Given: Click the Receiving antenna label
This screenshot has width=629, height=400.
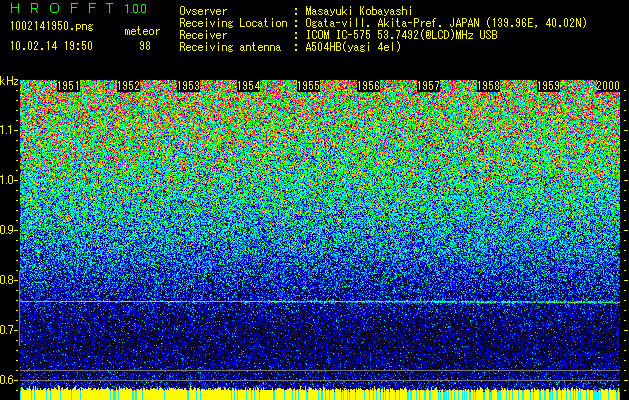Looking at the screenshot, I should pos(230,47).
